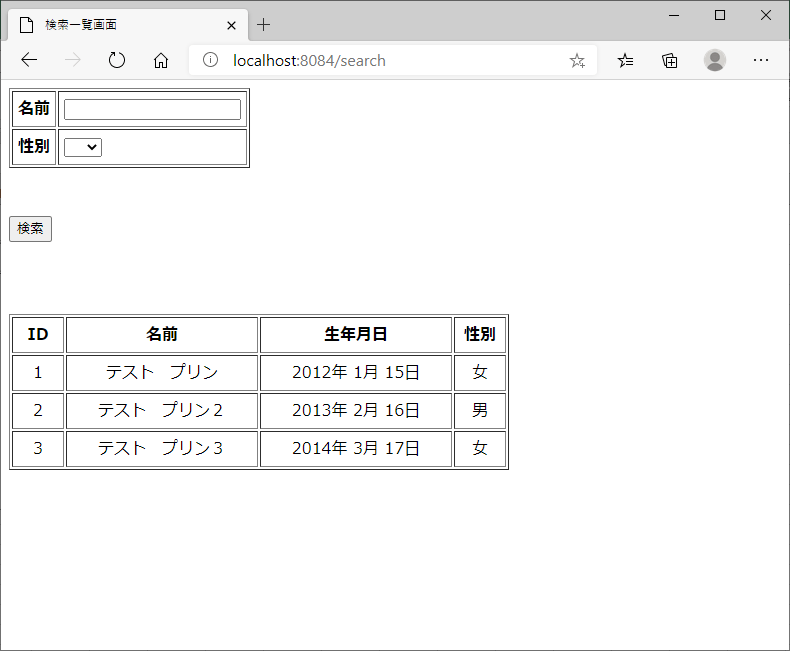Viewport: 790px width, 651px height.
Task: Click the 生年月日 column header
Action: point(356,334)
